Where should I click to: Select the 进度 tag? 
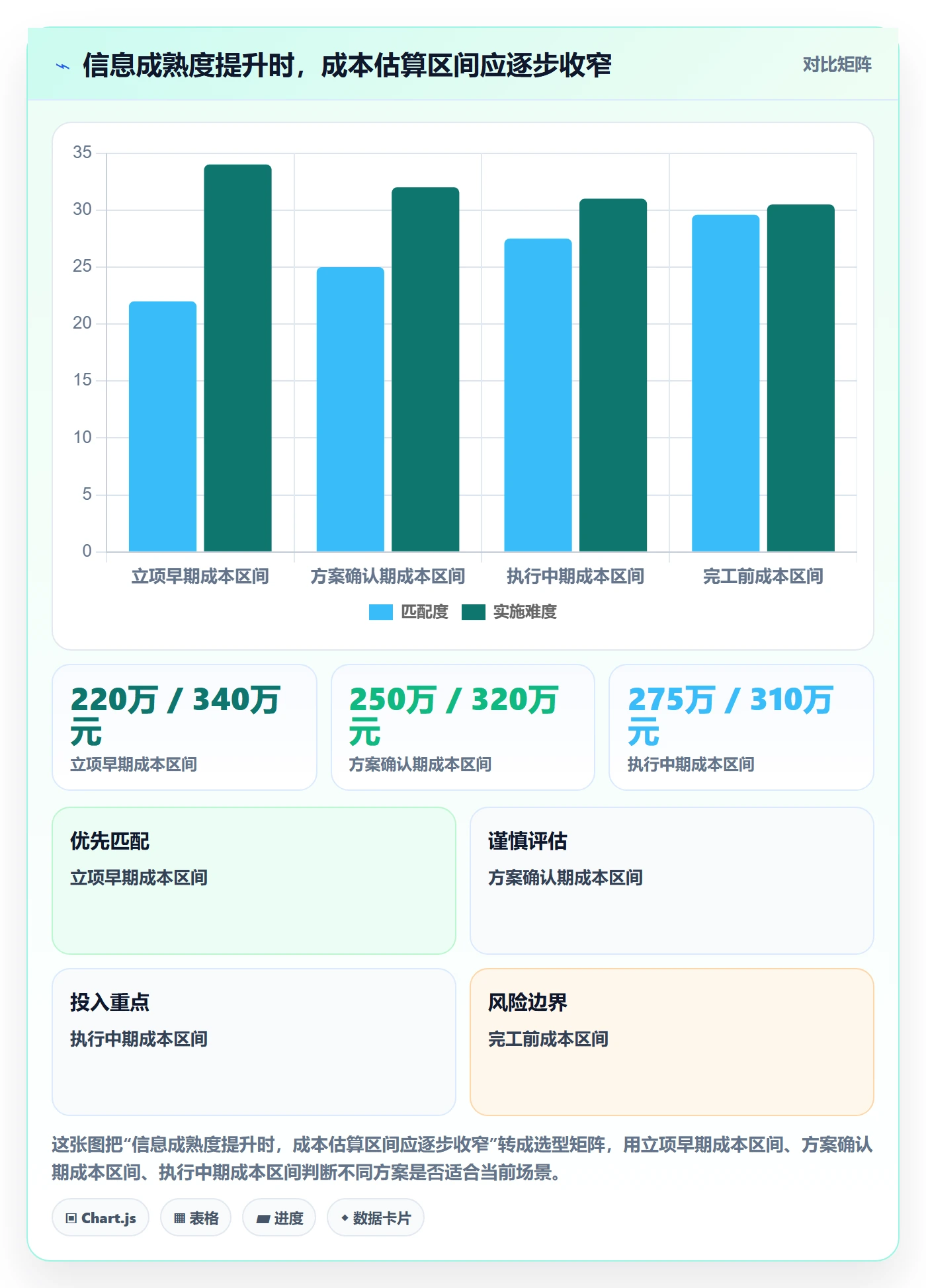pos(279,1218)
